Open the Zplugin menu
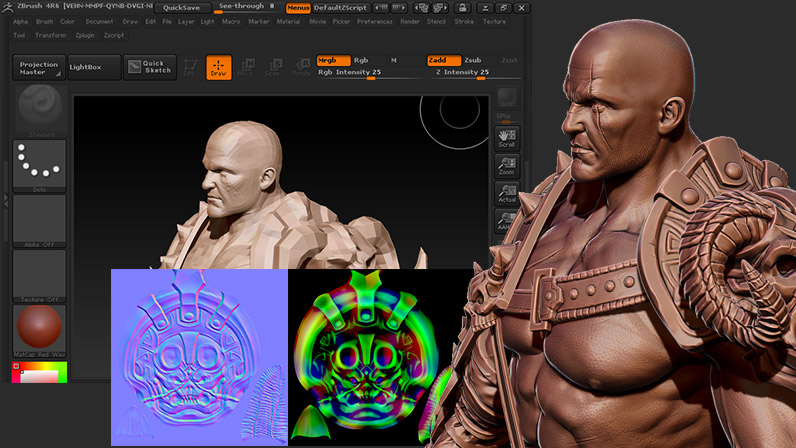 tap(85, 36)
